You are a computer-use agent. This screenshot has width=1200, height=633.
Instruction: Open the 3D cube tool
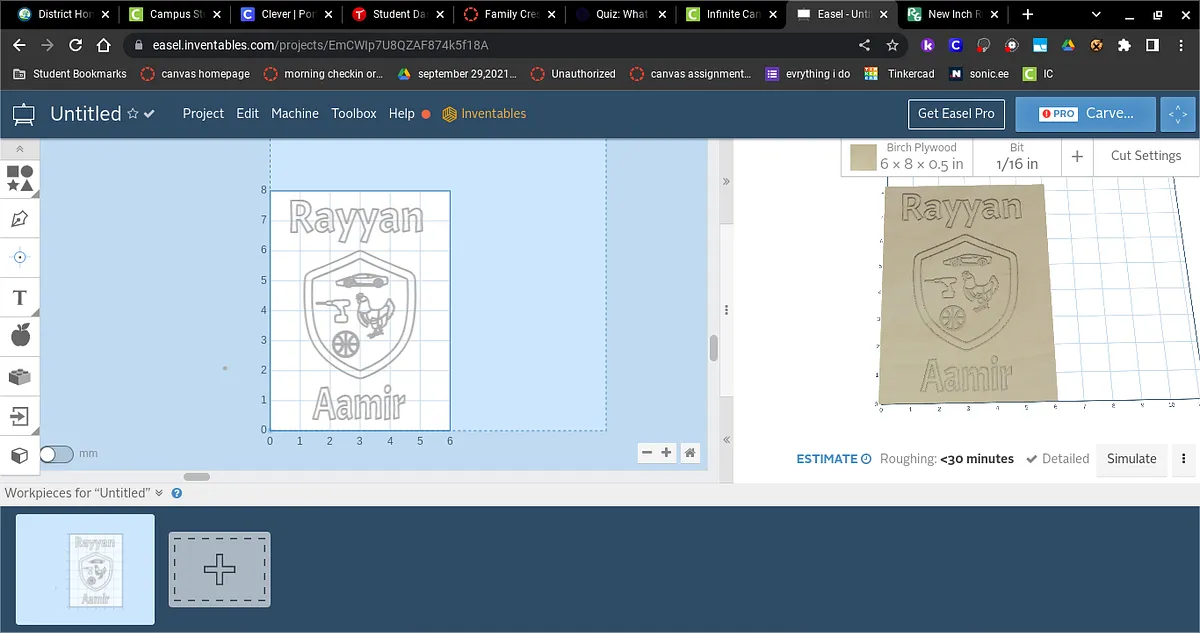pos(19,455)
